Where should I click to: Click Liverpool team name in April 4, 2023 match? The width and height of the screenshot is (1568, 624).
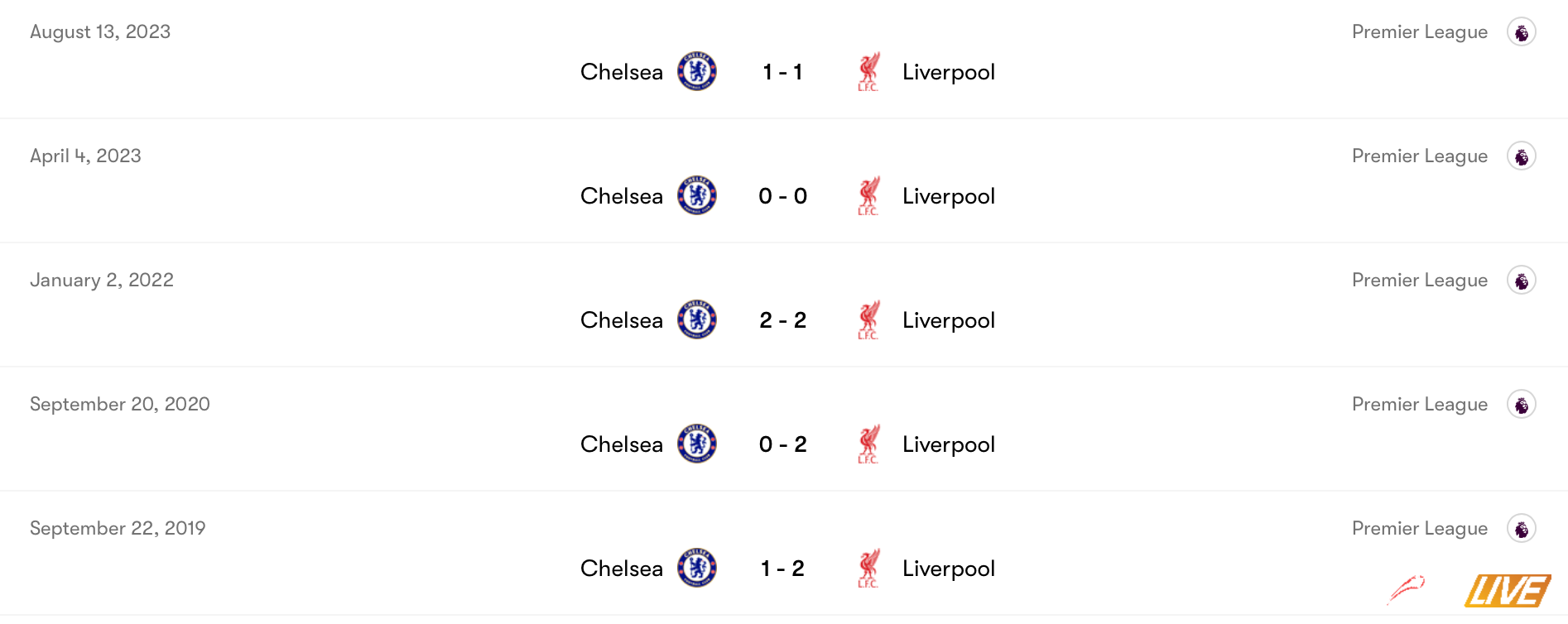pos(949,196)
